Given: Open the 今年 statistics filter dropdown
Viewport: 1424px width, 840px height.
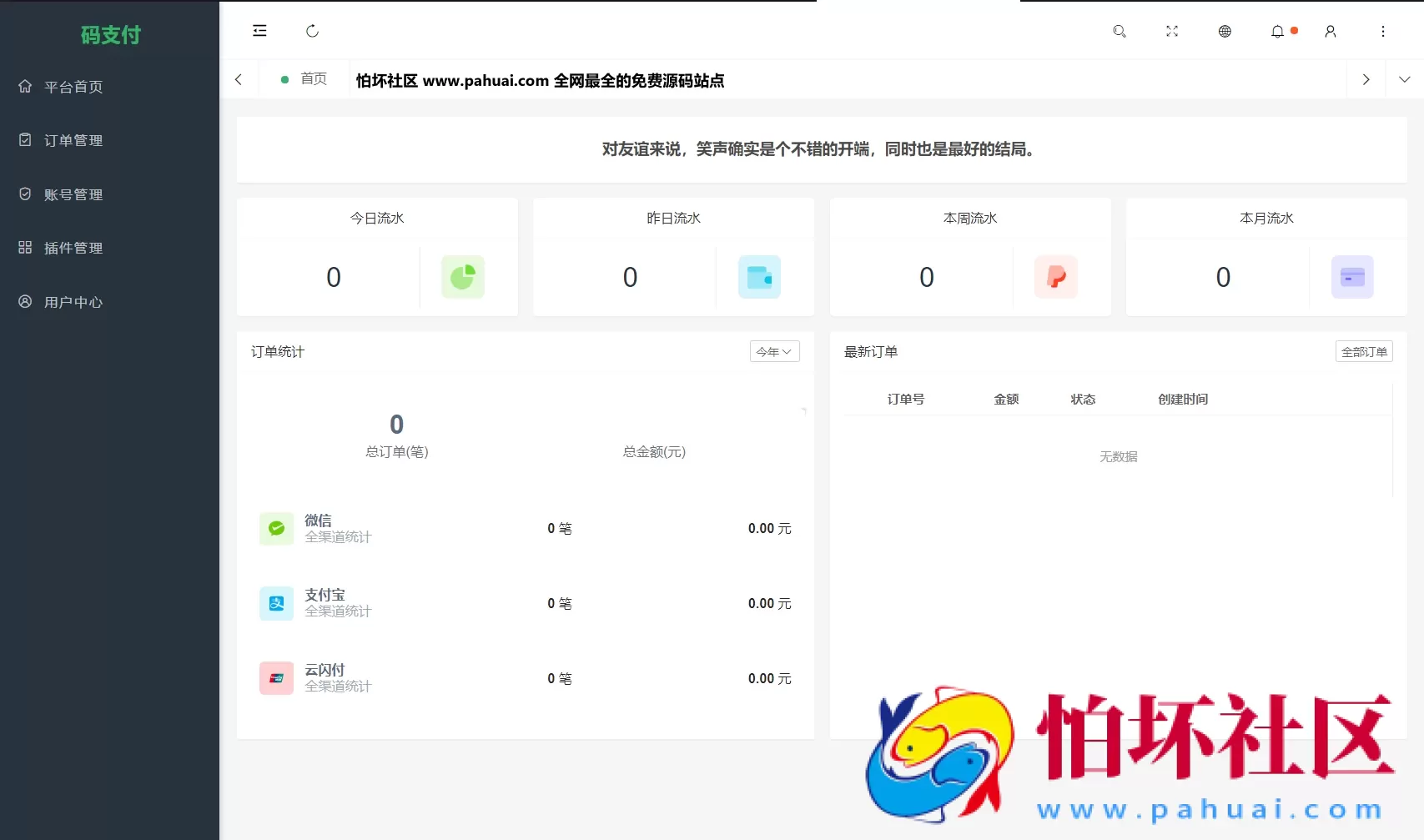Looking at the screenshot, I should click(774, 351).
